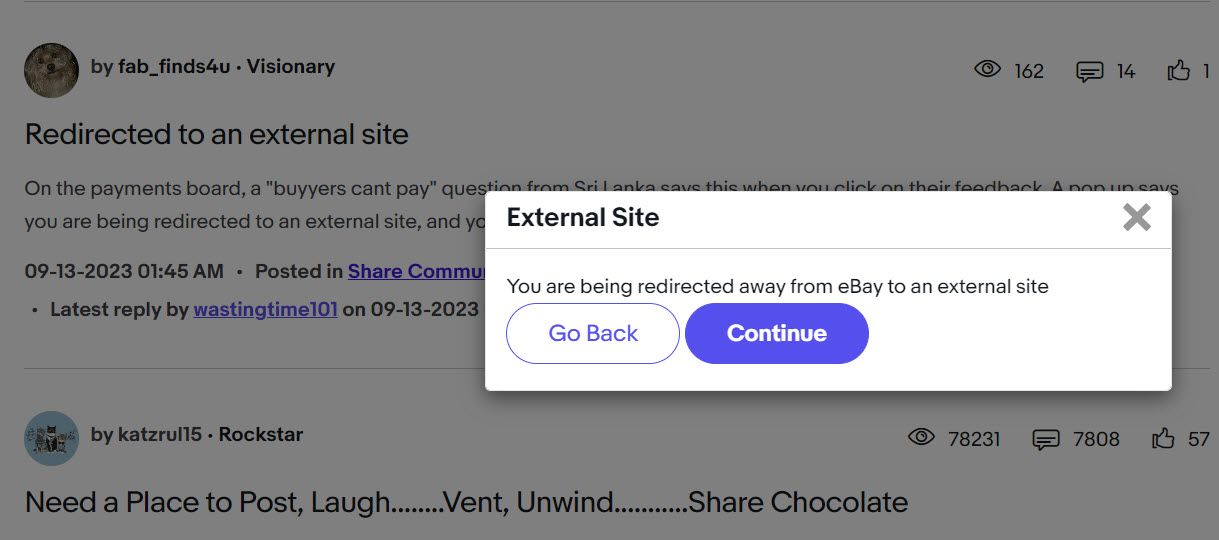Open the "Need a Place to Post" thread
1219x540 pixels.
pos(466,502)
